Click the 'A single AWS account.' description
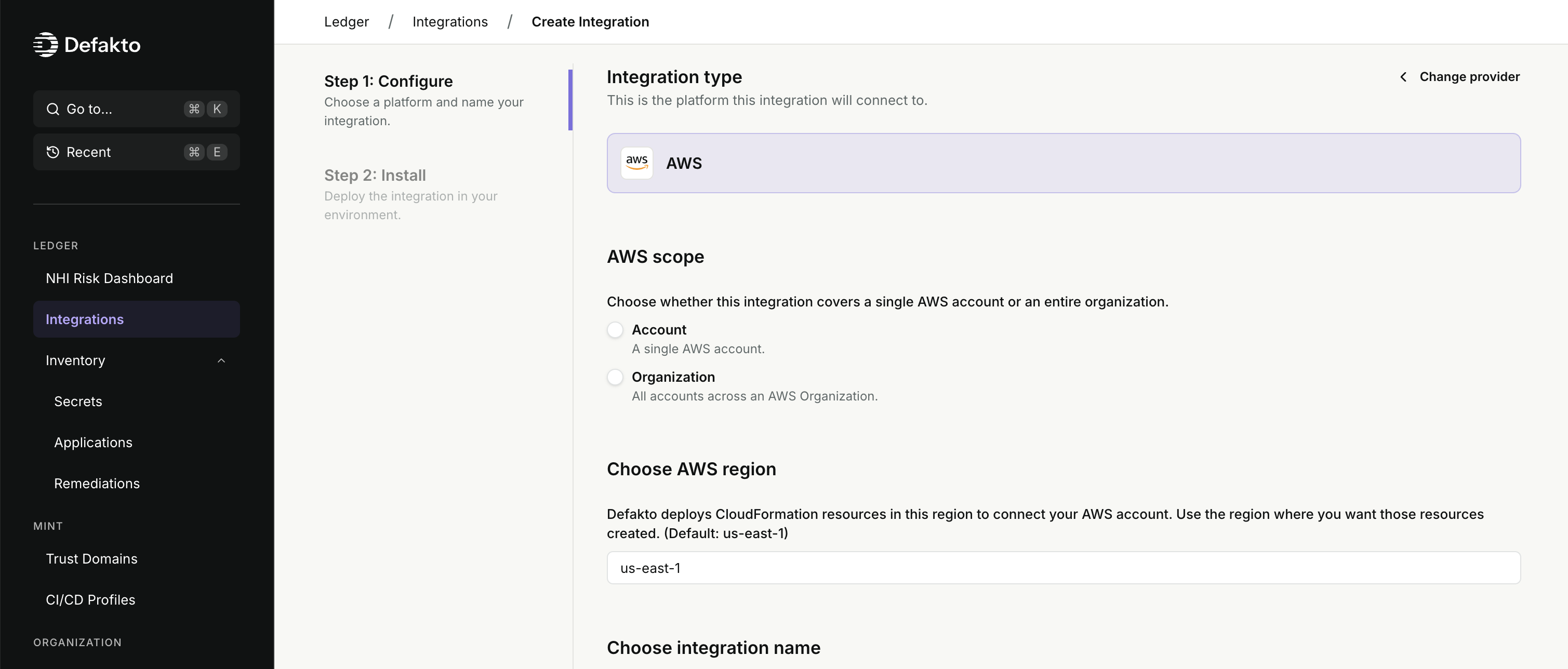This screenshot has width=1568, height=669. pos(698,350)
